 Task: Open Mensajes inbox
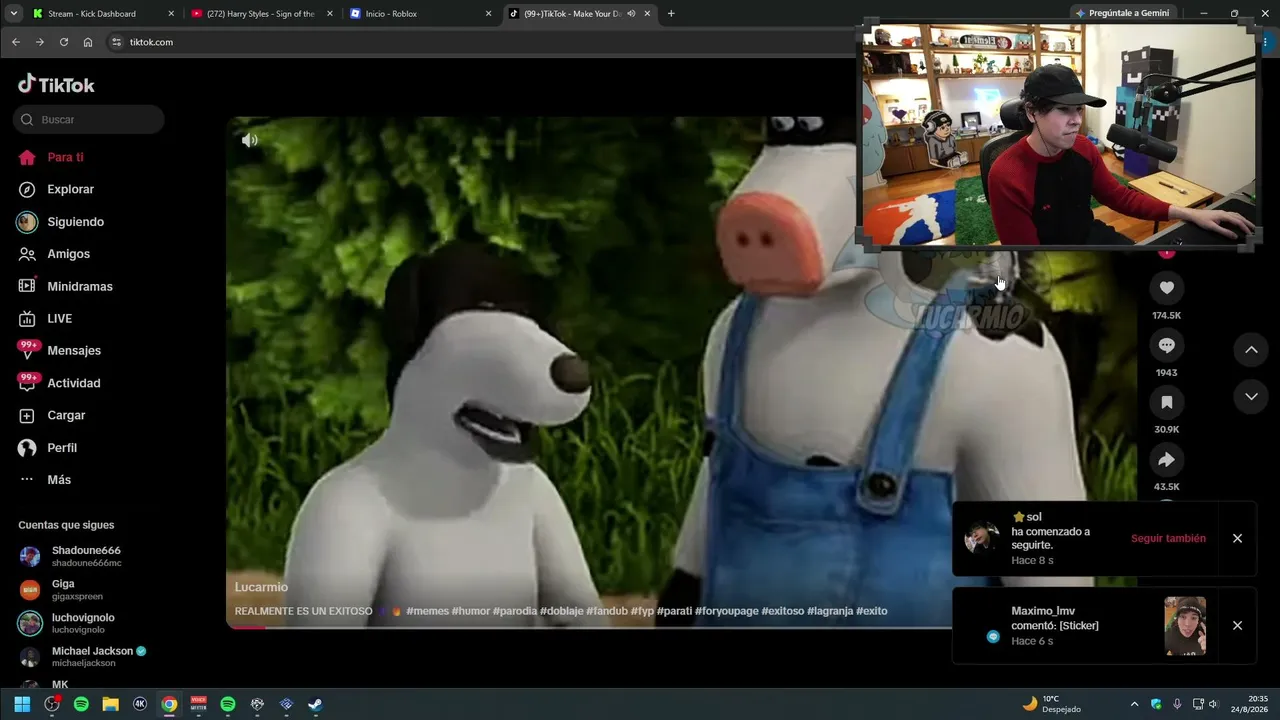pos(73,351)
